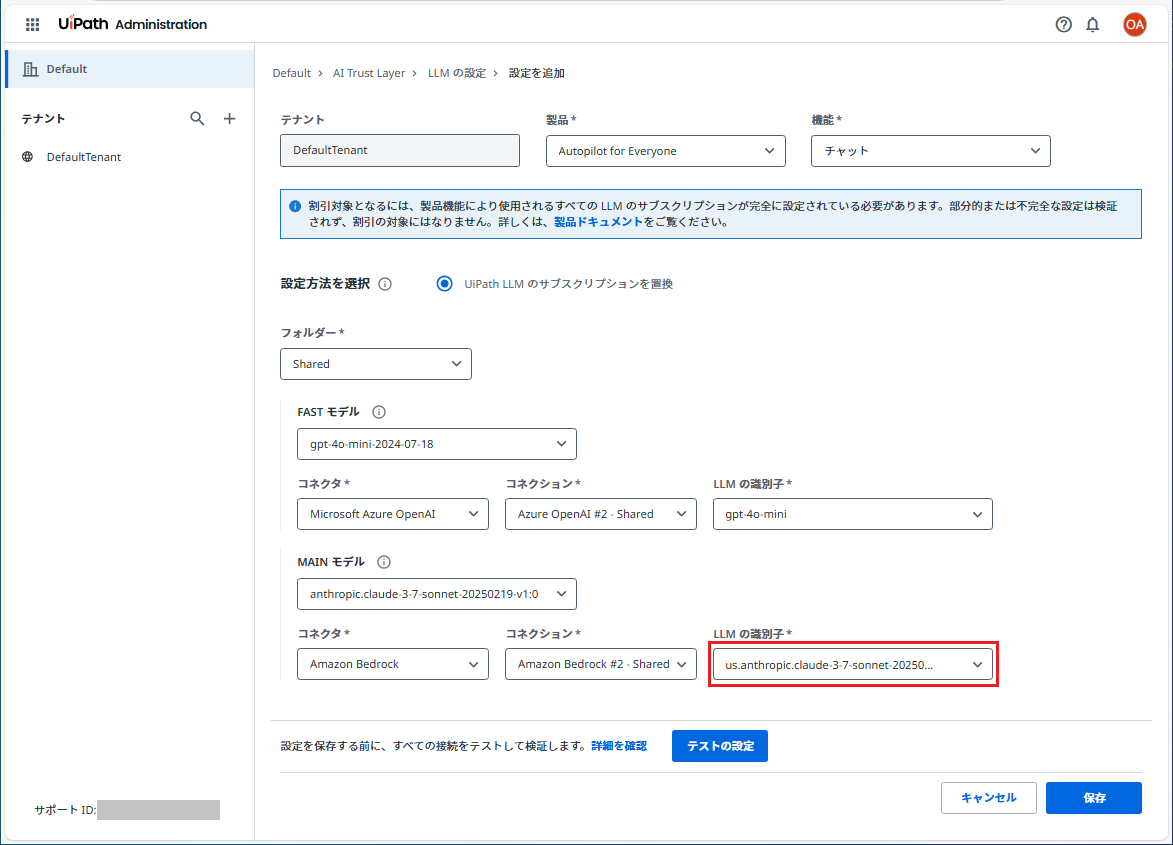Open the Amazon Bedrock connector dropdown

coord(393,664)
